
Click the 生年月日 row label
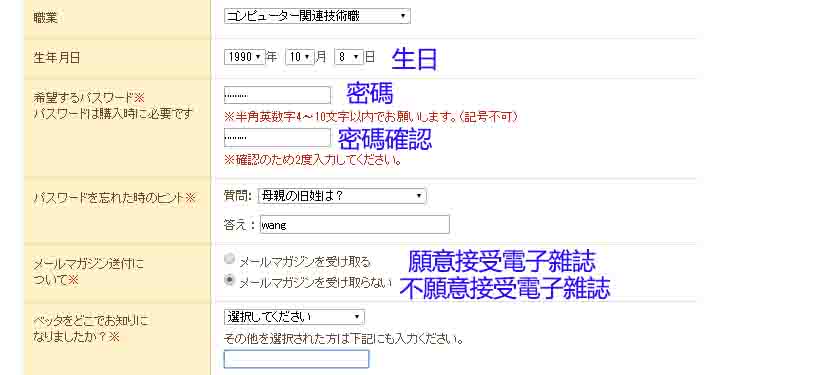[x=56, y=58]
